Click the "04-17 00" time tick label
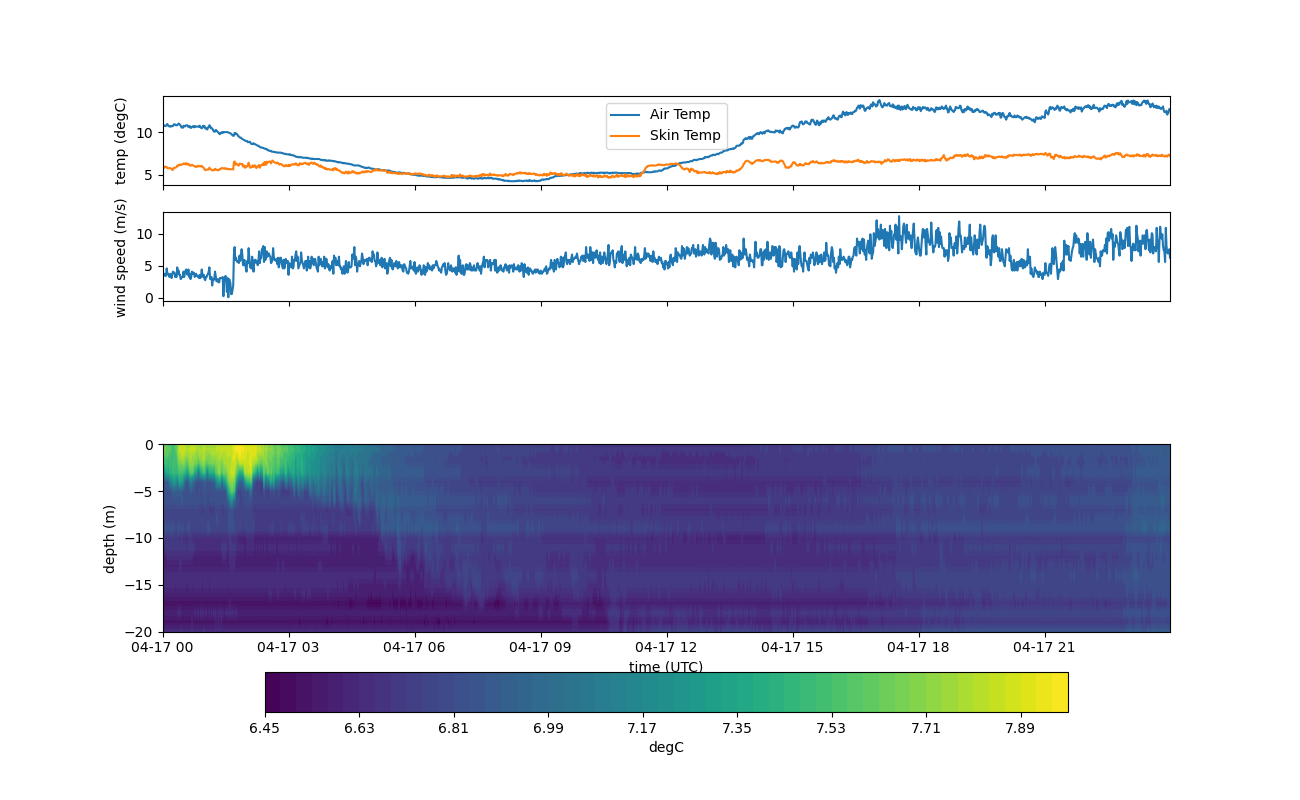Screen dimensions: 1300x800 (164, 647)
